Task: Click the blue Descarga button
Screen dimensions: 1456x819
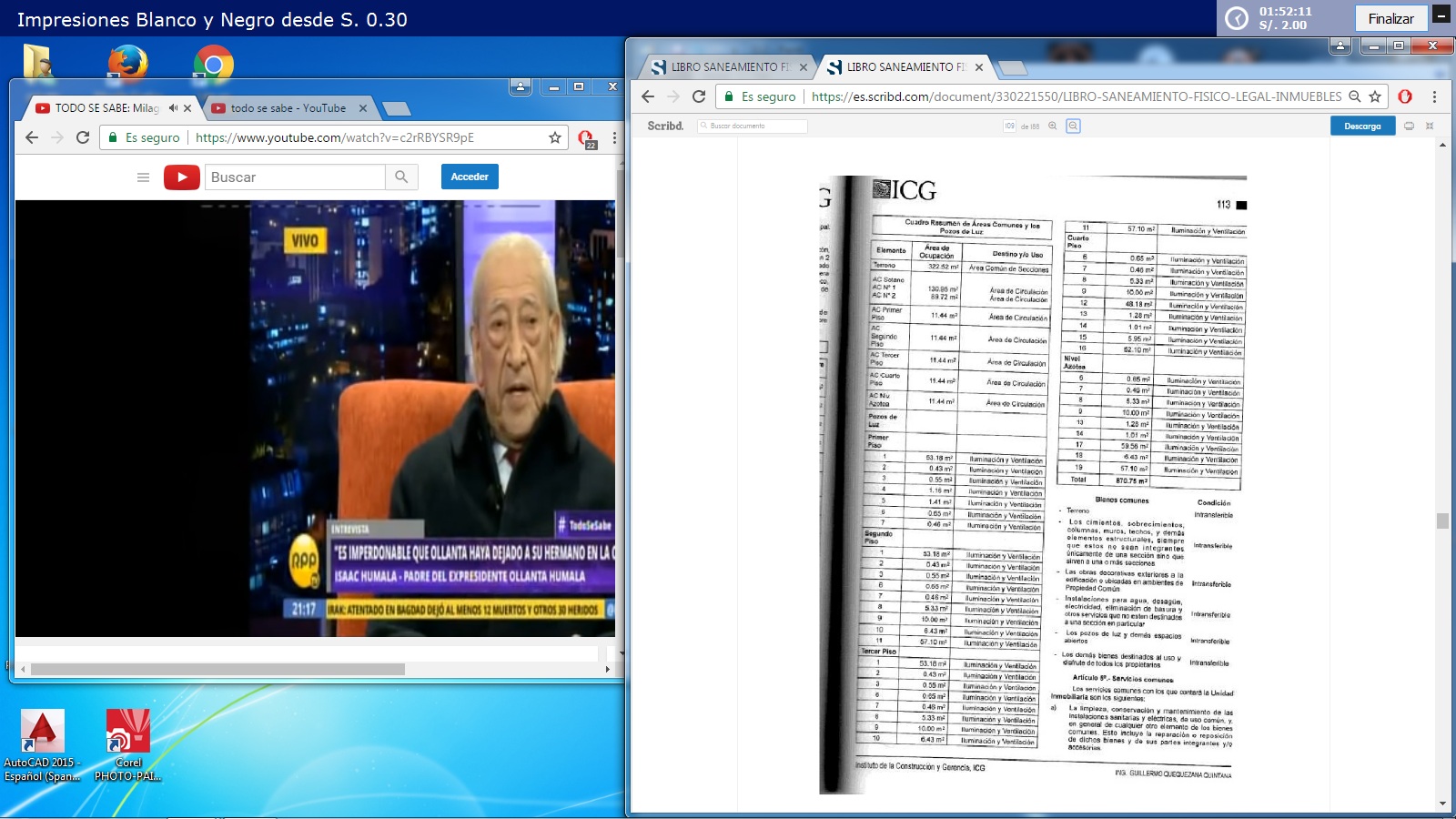Action: click(1362, 126)
